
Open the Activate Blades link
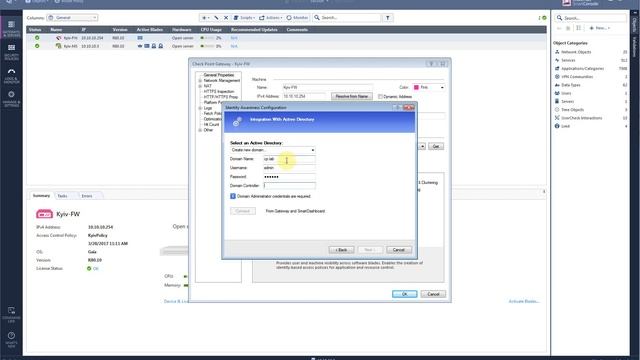click(x=524, y=301)
